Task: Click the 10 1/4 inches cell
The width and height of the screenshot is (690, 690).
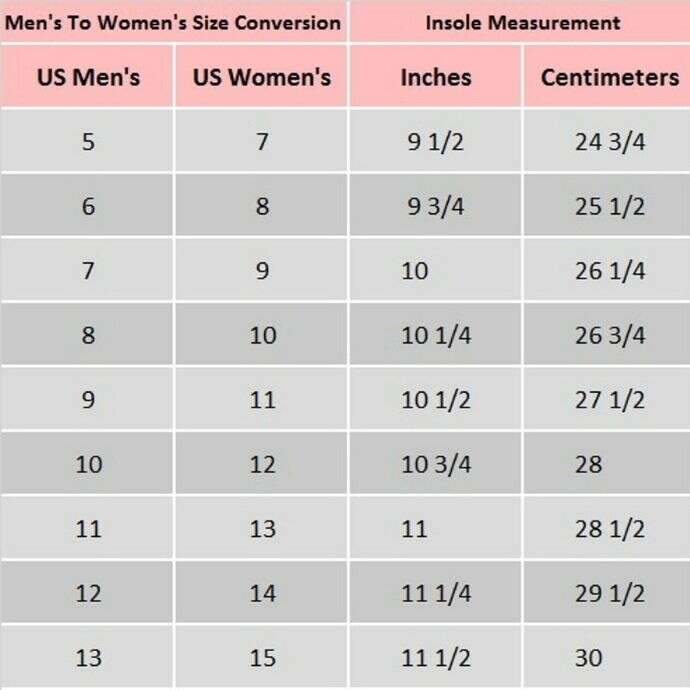Action: (x=435, y=335)
